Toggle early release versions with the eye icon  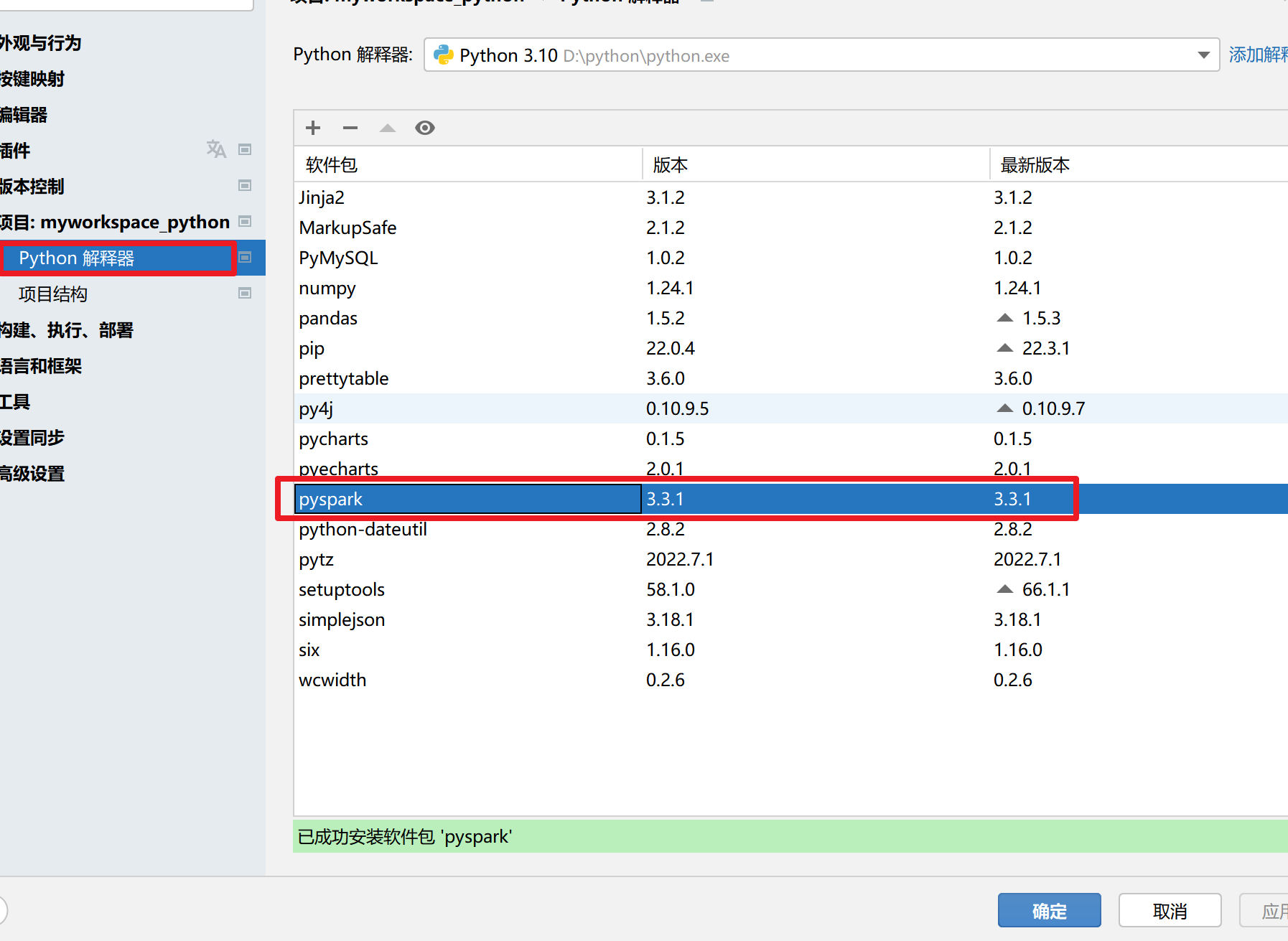click(x=425, y=127)
